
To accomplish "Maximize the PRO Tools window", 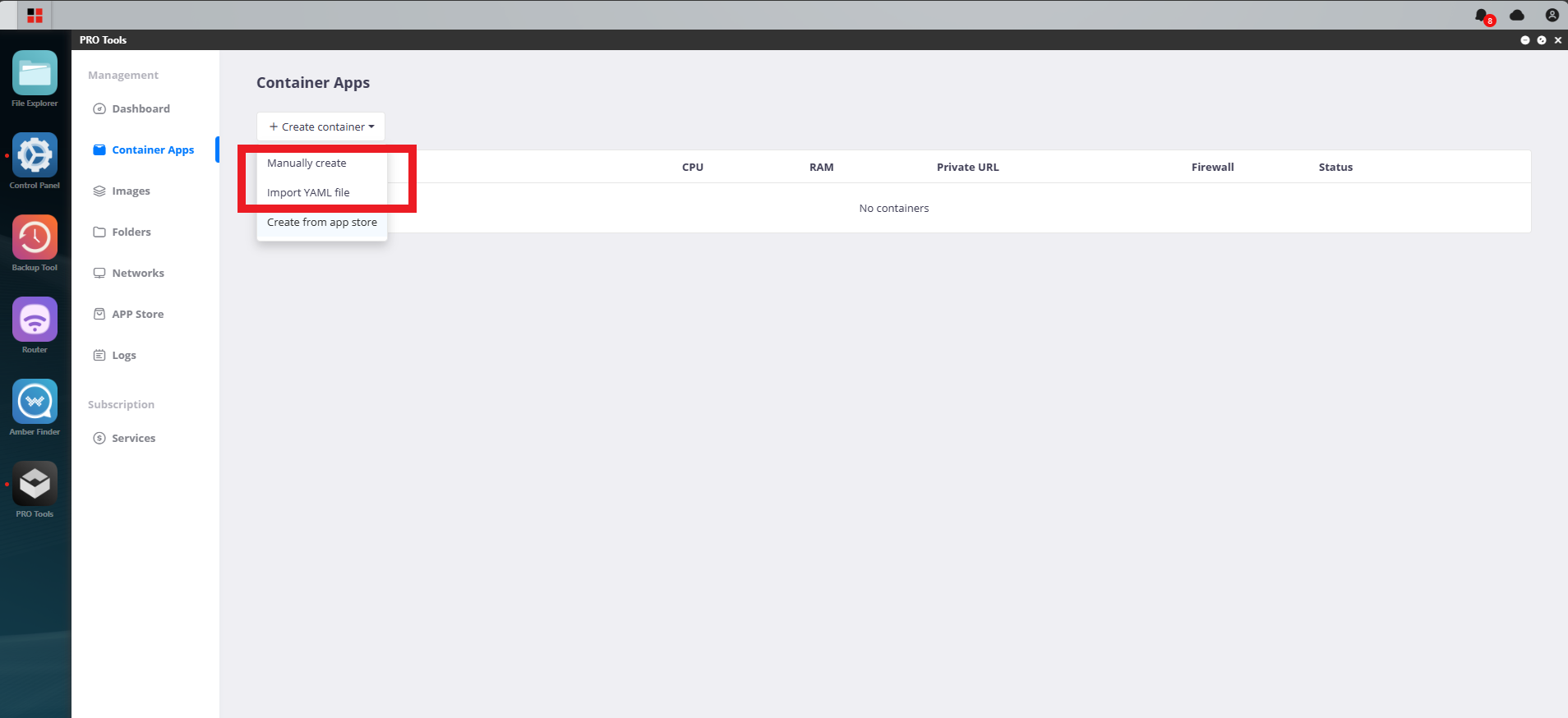I will pos(1542,39).
